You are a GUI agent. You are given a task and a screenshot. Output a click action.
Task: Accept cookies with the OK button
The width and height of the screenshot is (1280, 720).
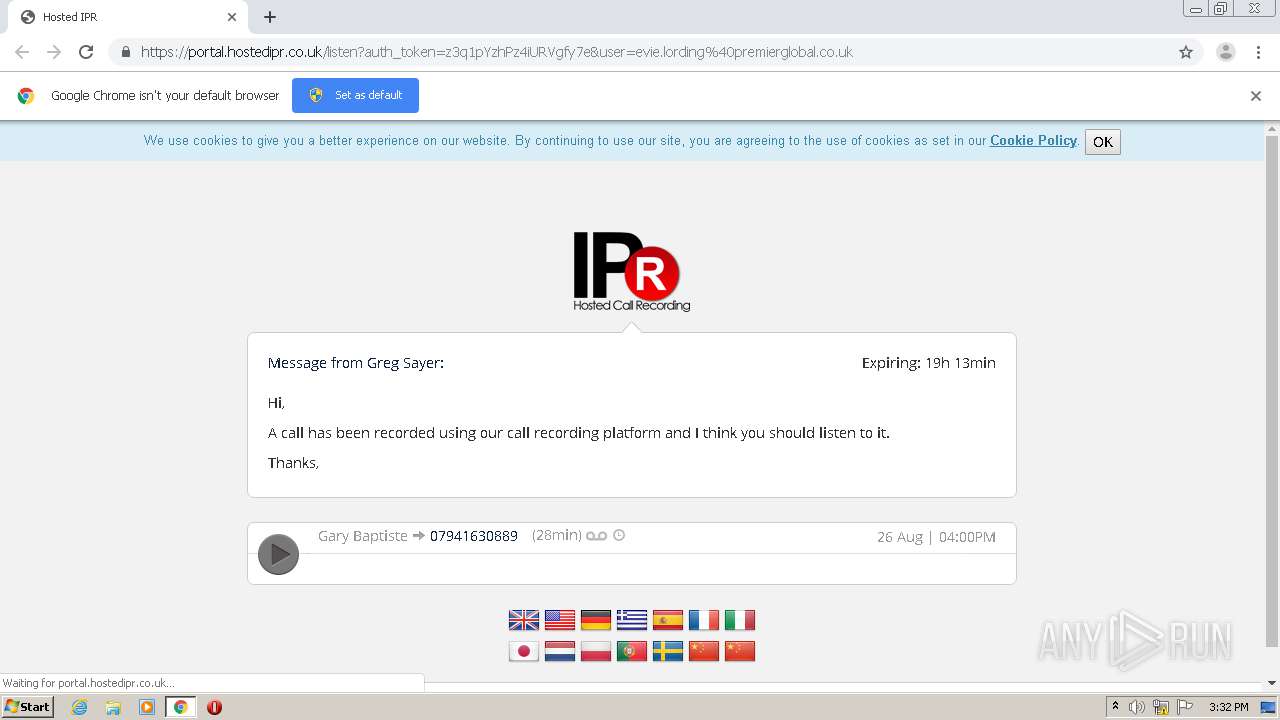click(x=1103, y=142)
